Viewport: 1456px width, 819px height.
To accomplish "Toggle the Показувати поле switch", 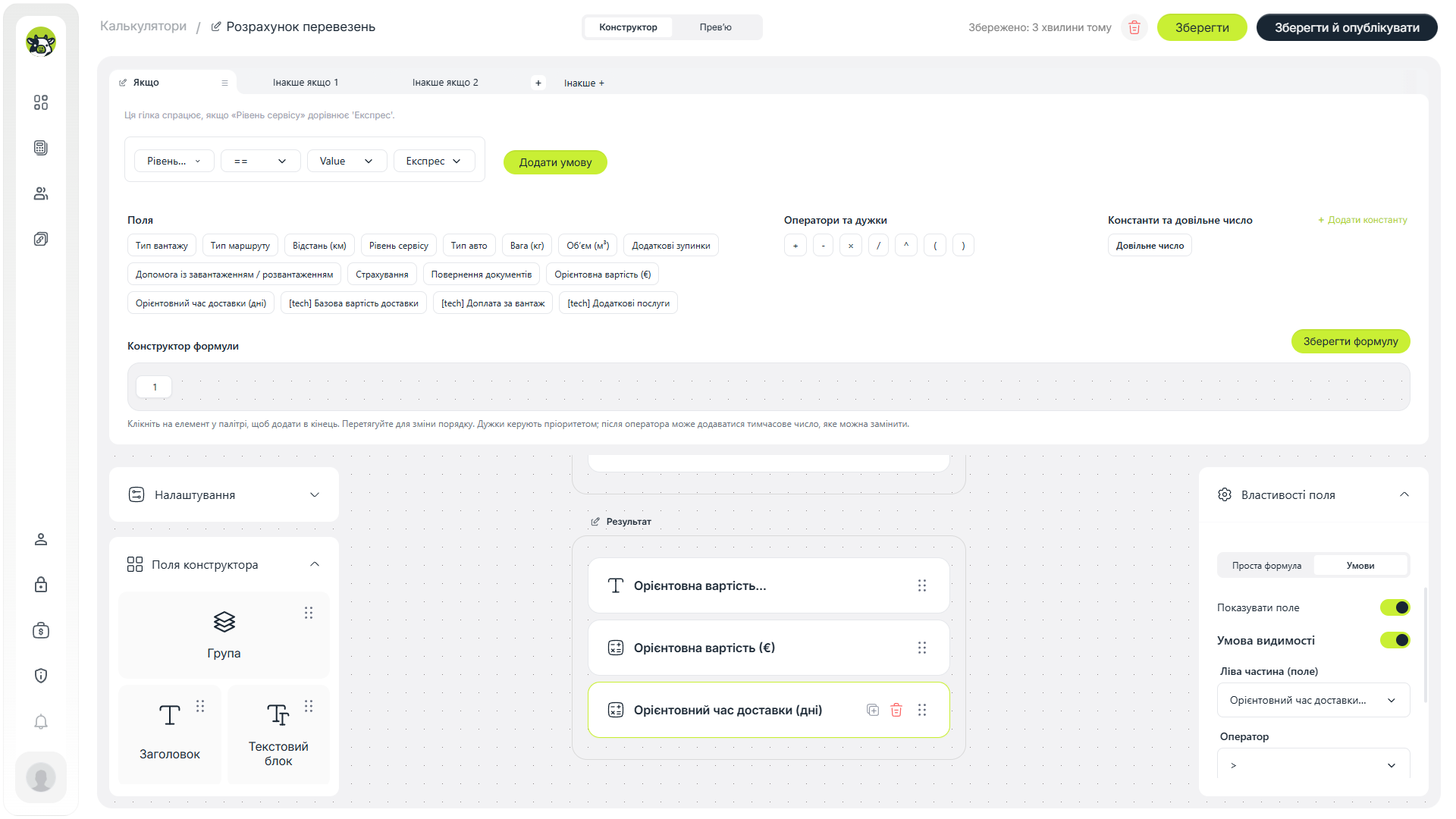I will (1395, 607).
